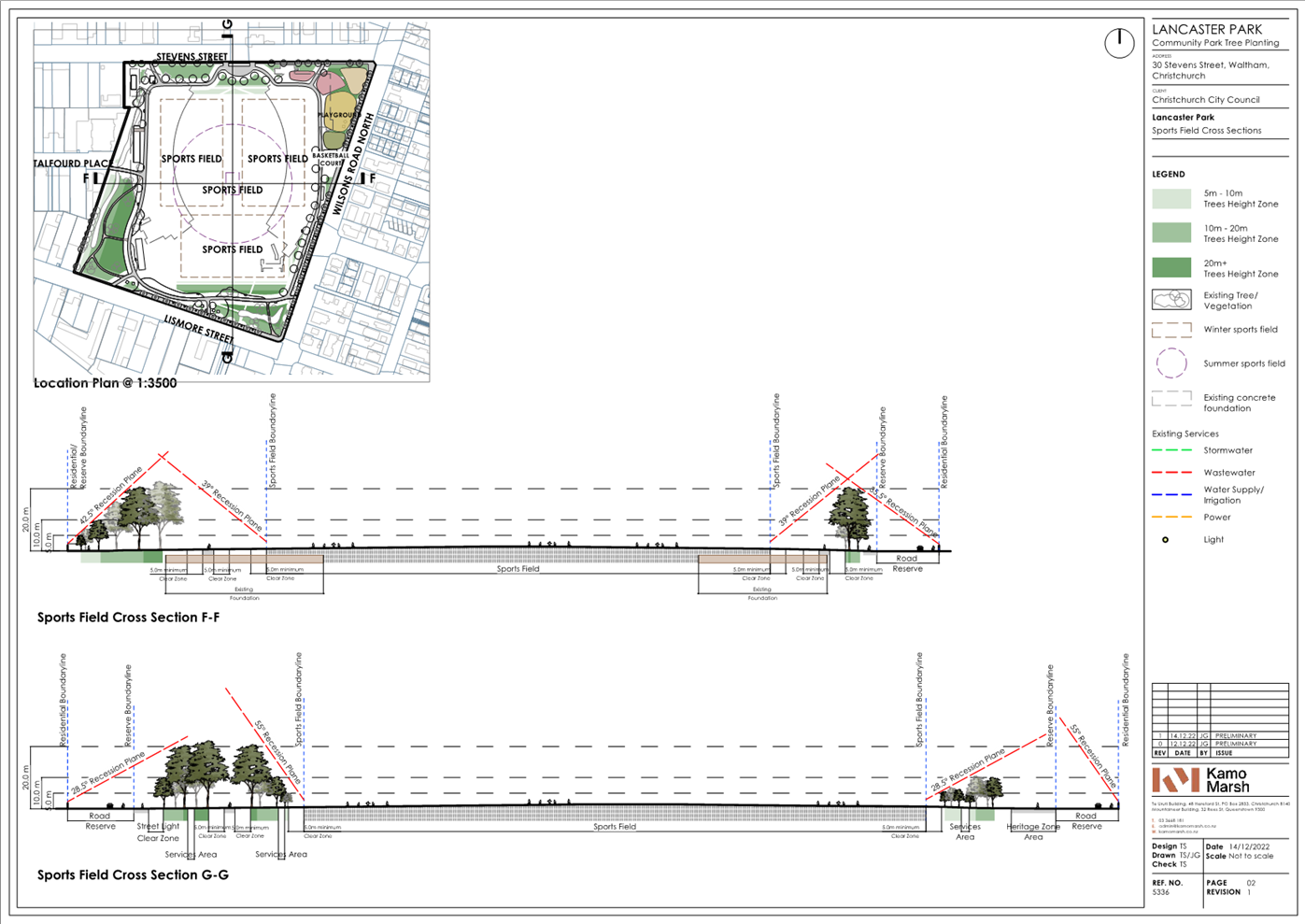Select the Existing concrete foundation legend symbol

coord(1171,399)
